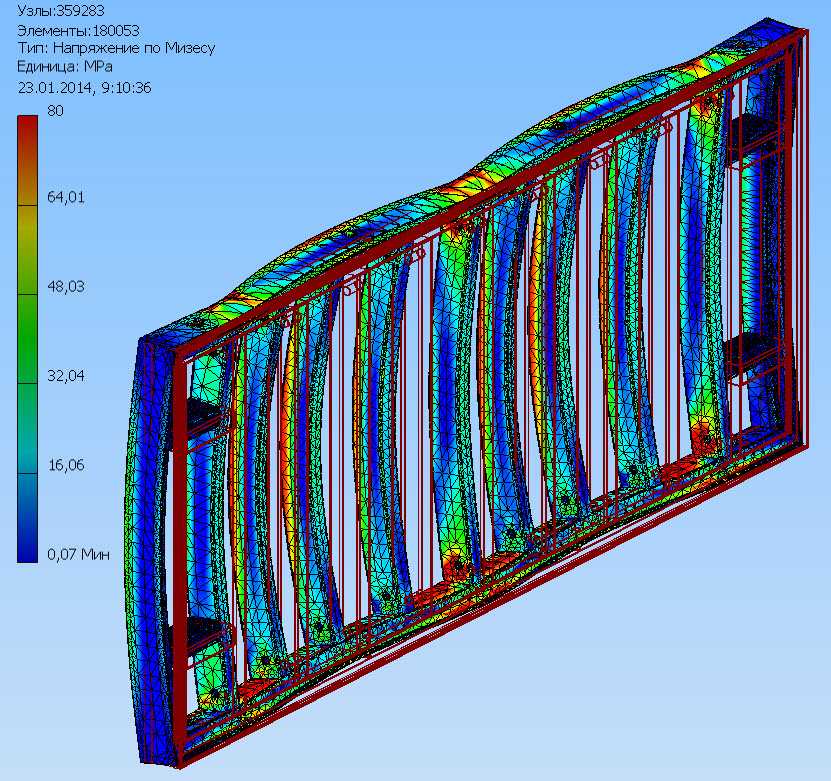
Task: Click the timestamp '23.01.2014, 9:10:36'
Action: tap(84, 88)
